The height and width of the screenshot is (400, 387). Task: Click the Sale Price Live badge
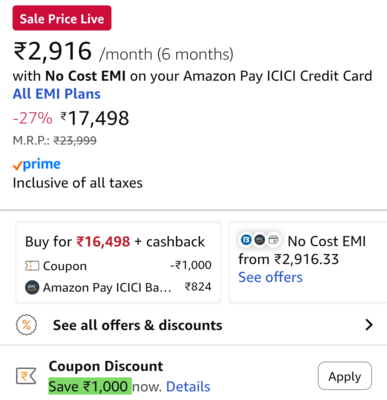[x=62, y=18]
